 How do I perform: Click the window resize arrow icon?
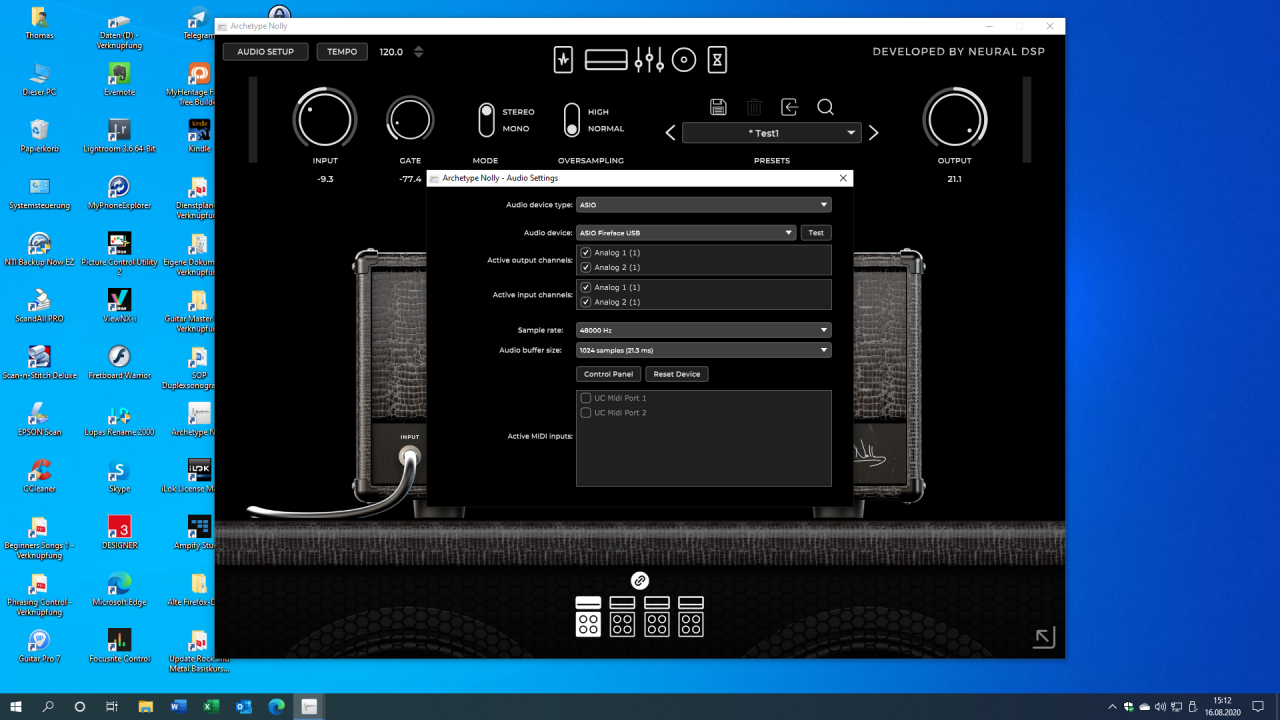(x=1044, y=637)
